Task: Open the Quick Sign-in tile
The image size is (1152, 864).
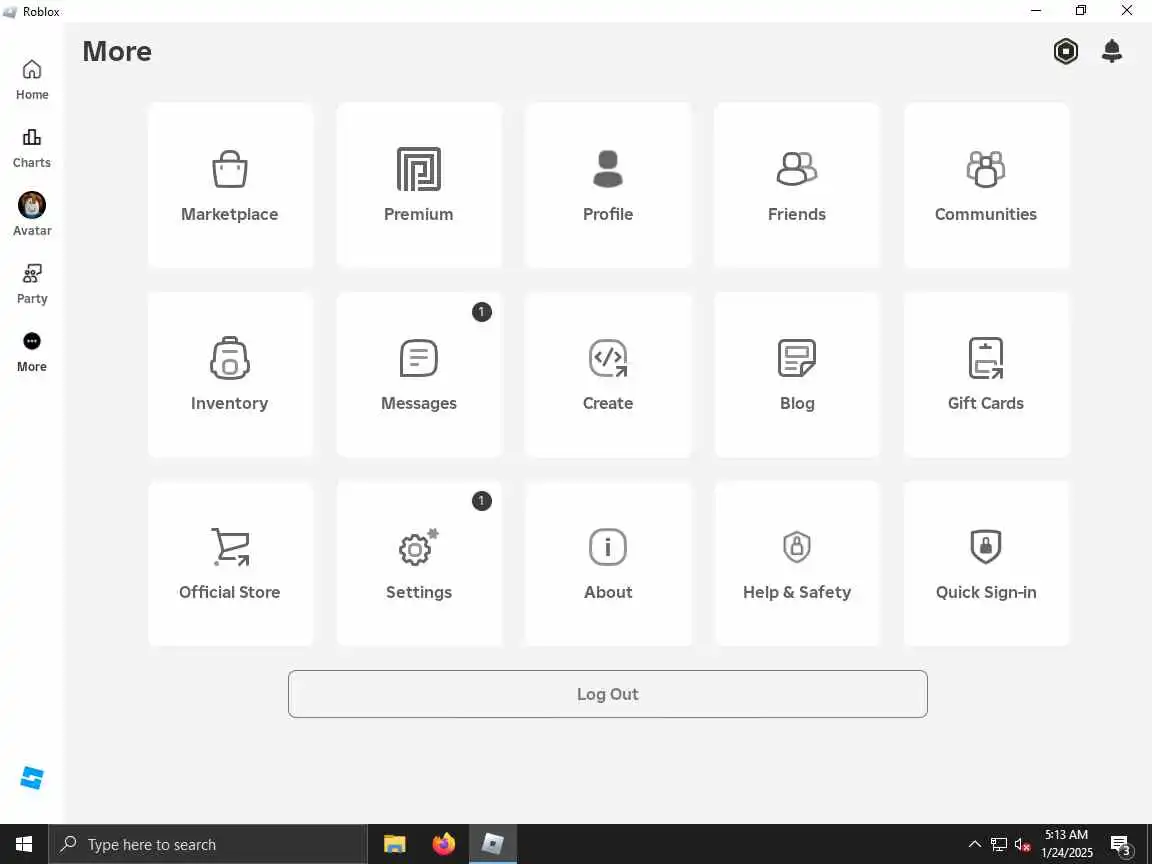Action: (x=986, y=564)
